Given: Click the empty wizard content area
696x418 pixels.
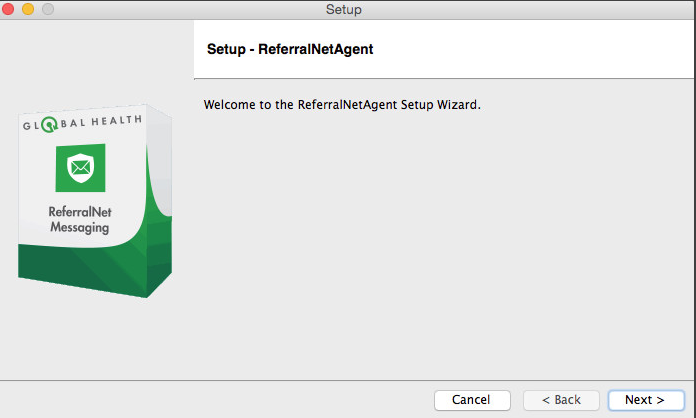Looking at the screenshot, I should pos(440,250).
